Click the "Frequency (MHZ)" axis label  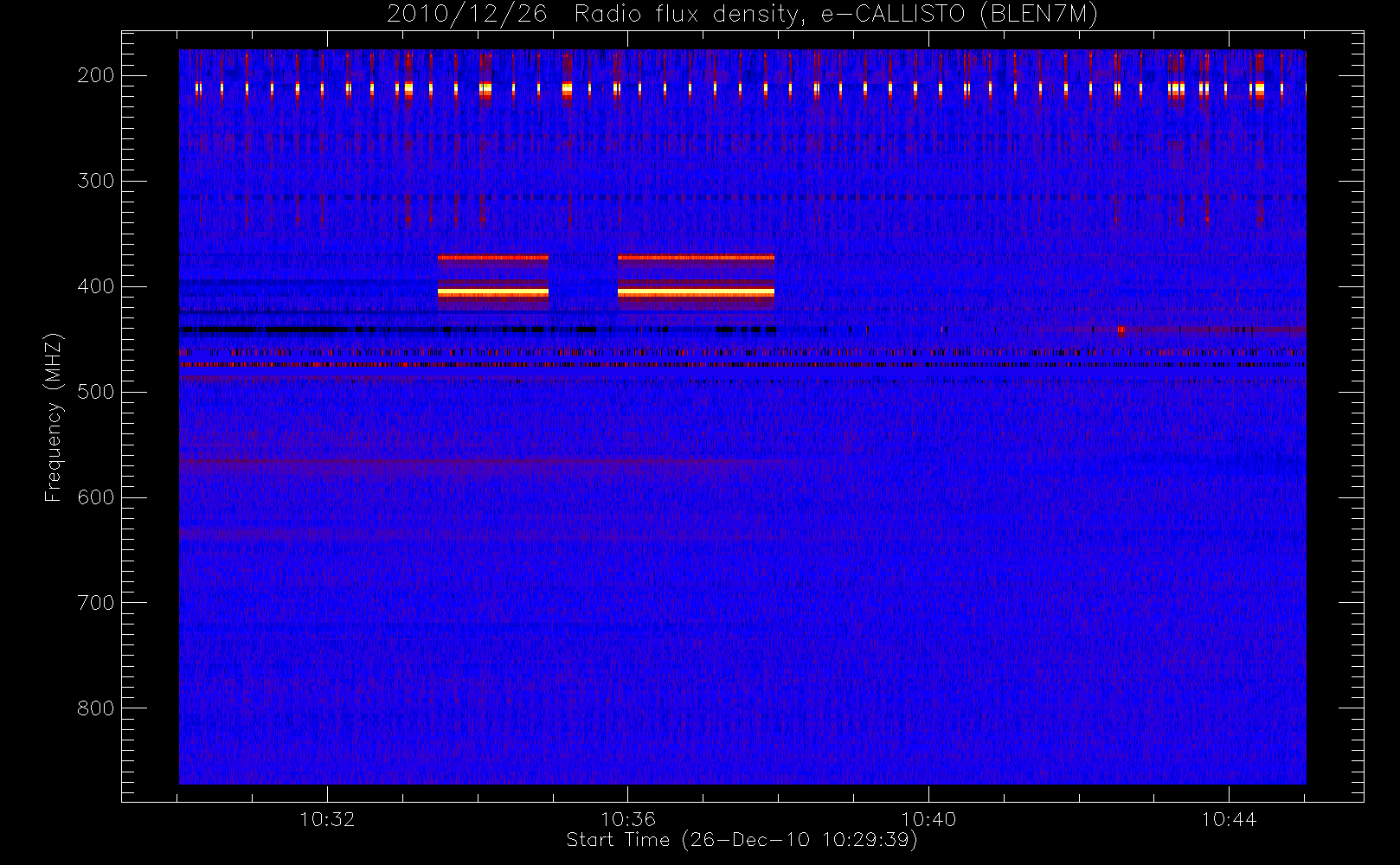coord(54,417)
